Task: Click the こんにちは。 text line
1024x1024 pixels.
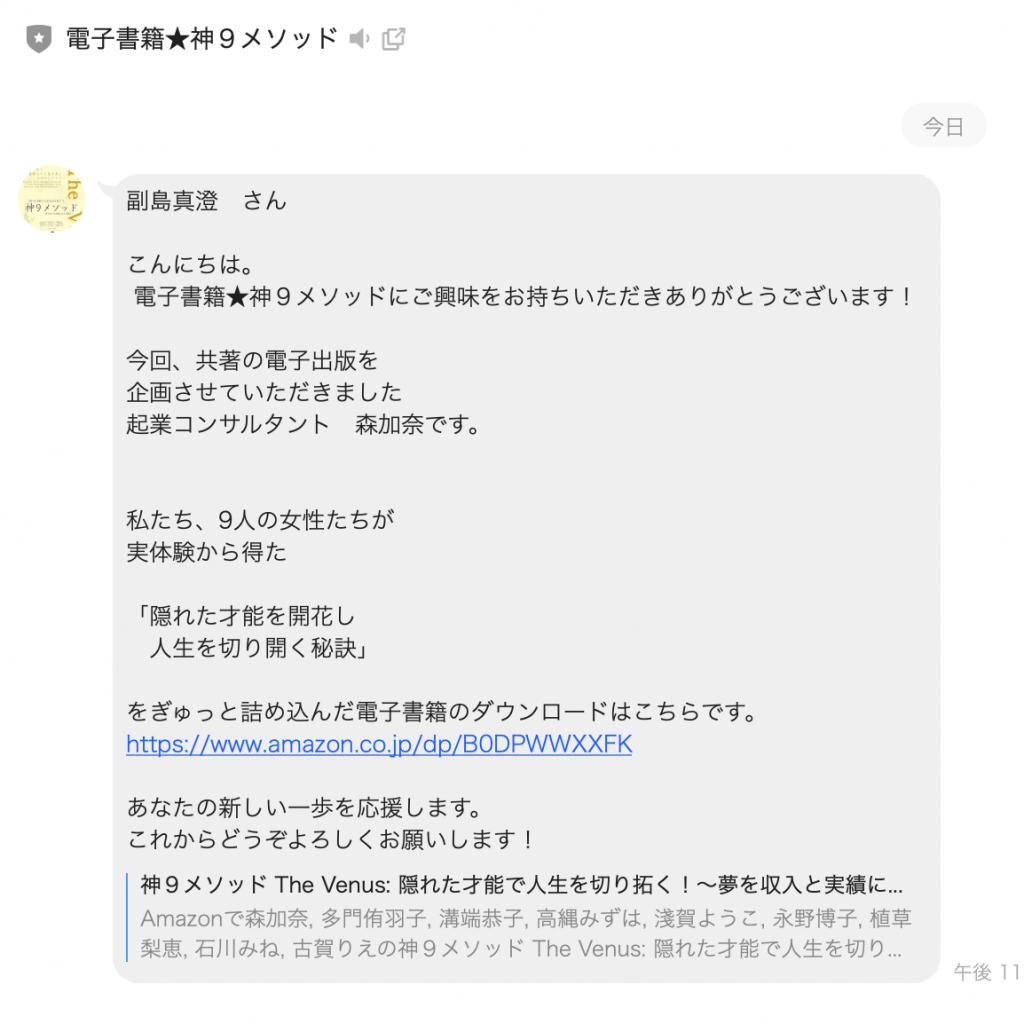Action: tap(191, 264)
